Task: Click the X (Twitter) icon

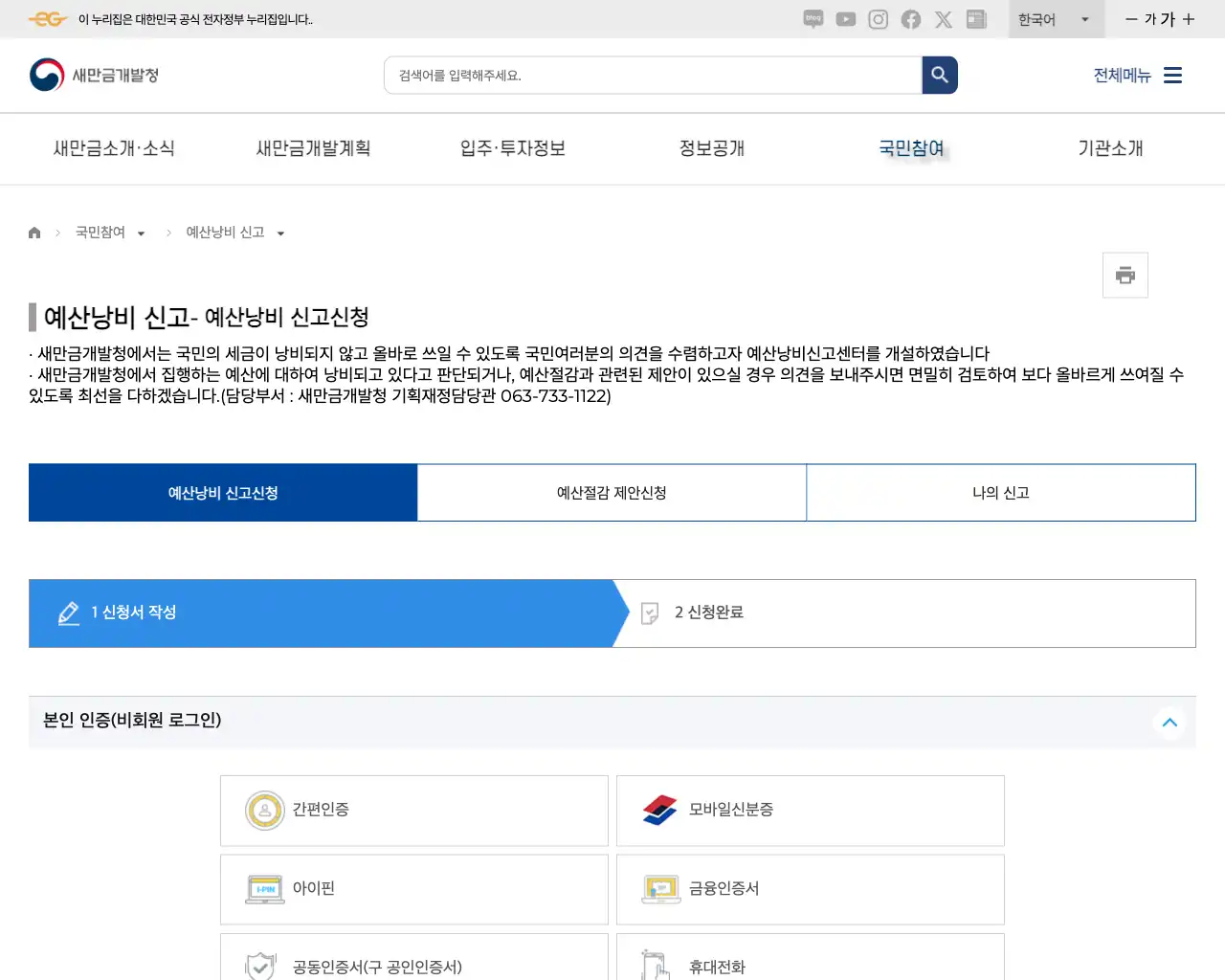Action: click(x=943, y=19)
